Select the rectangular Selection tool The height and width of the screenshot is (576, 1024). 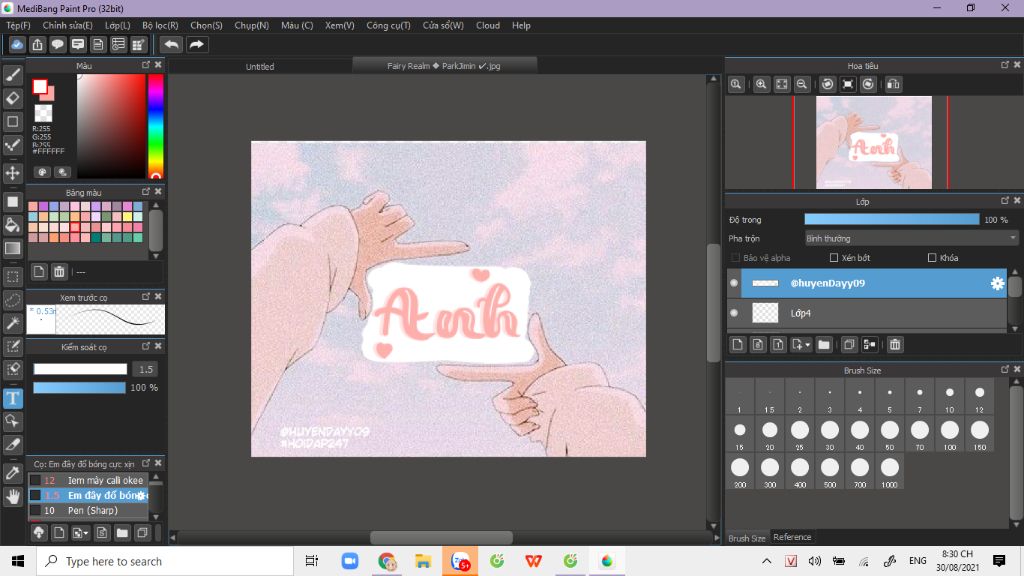coord(12,276)
